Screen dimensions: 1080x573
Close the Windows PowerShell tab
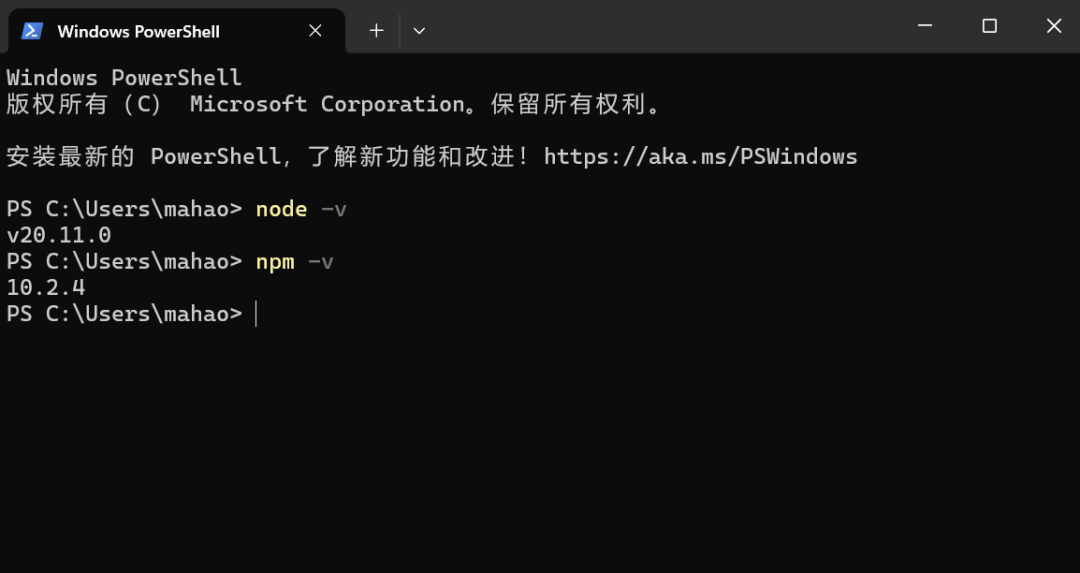[315, 31]
